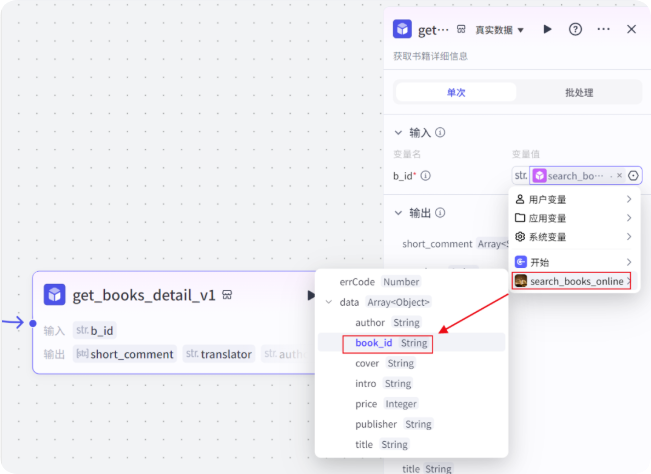Image resolution: width=651 pixels, height=474 pixels.
Task: Select publisher String field
Action: (411, 424)
